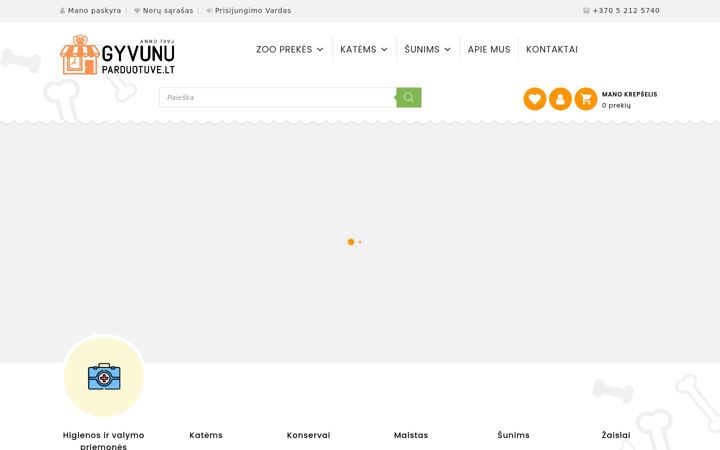The image size is (720, 450).
Task: Click the user icon beside Mano paskyra
Action: tap(62, 11)
